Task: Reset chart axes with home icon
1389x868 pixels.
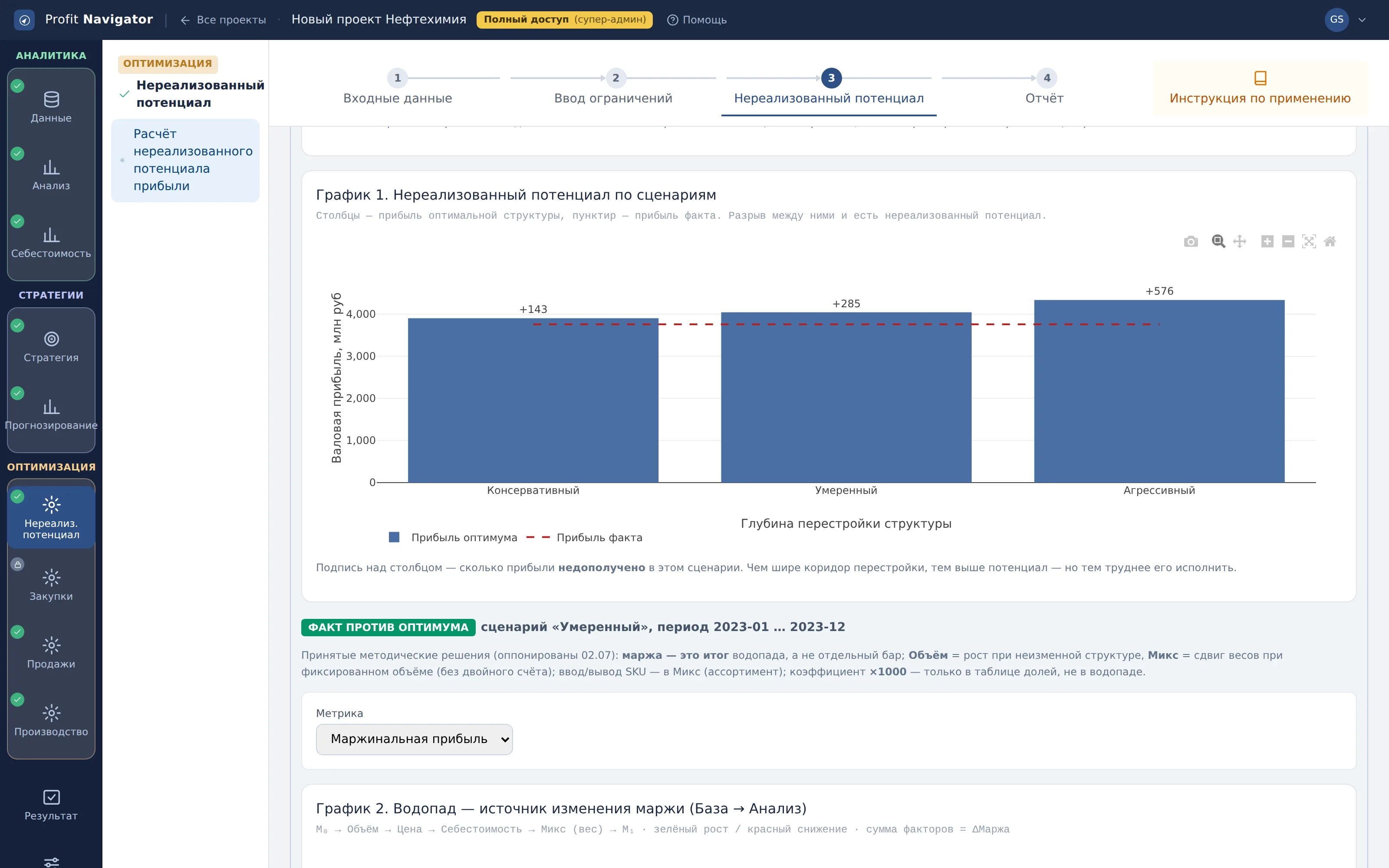Action: tap(1330, 242)
